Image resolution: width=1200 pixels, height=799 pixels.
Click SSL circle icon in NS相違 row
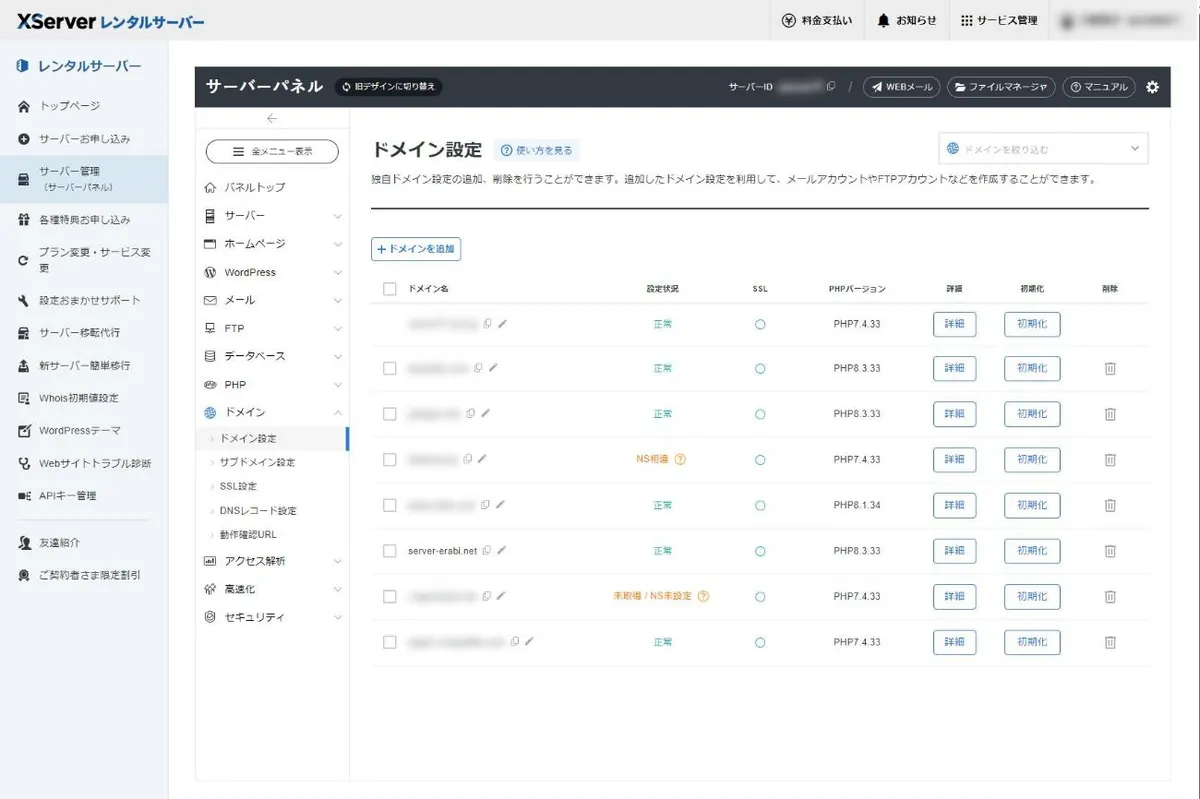coord(760,460)
